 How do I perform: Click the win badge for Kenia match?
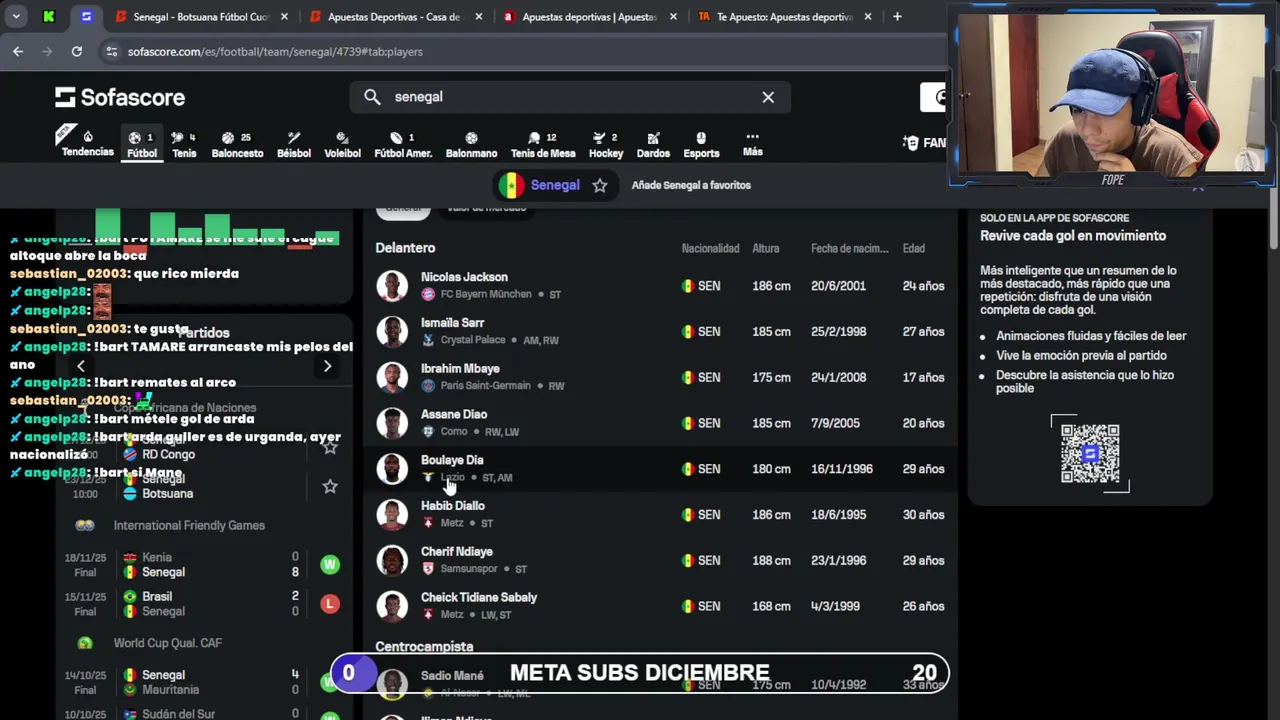tap(330, 565)
